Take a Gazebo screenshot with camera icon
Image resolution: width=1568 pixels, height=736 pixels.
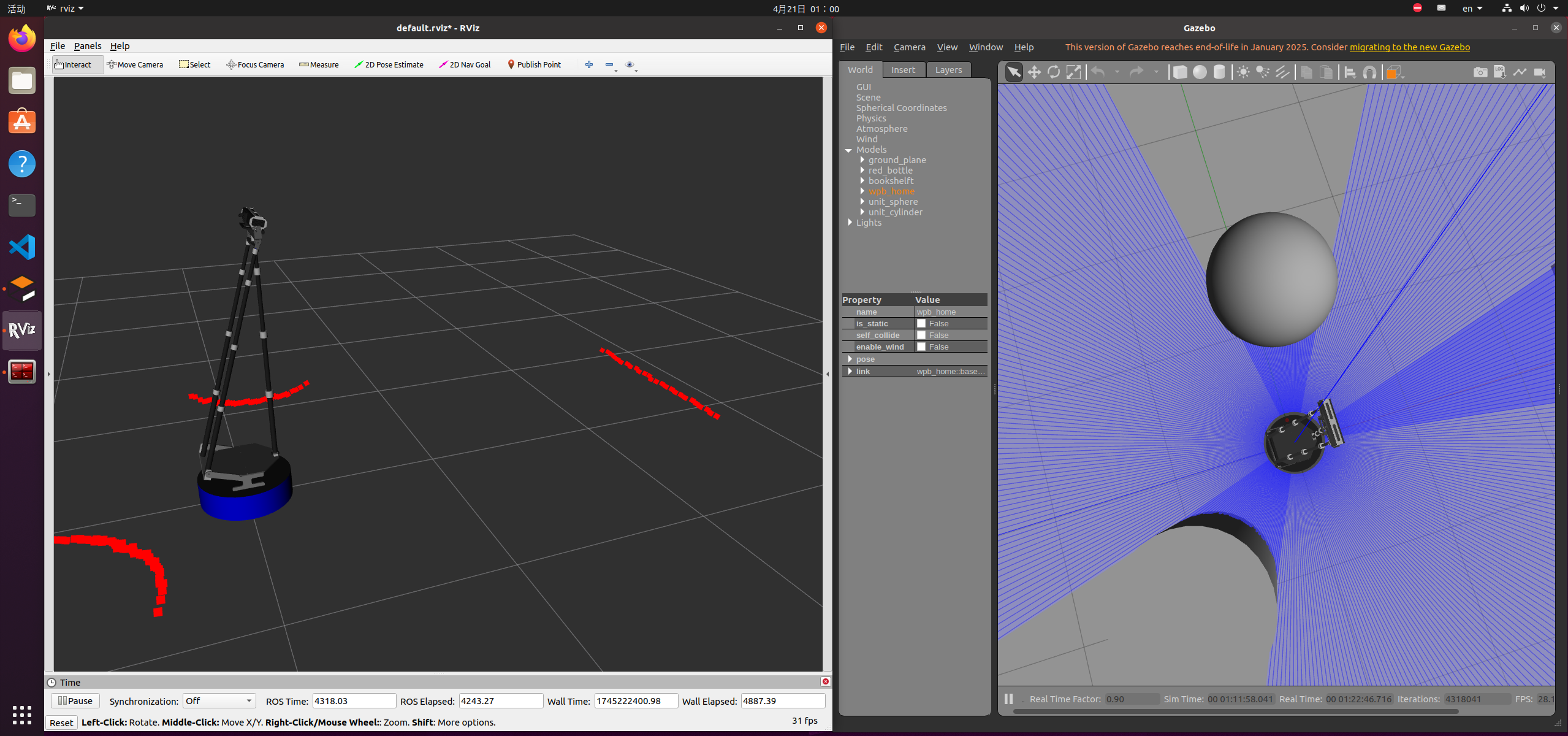pyautogui.click(x=1480, y=72)
